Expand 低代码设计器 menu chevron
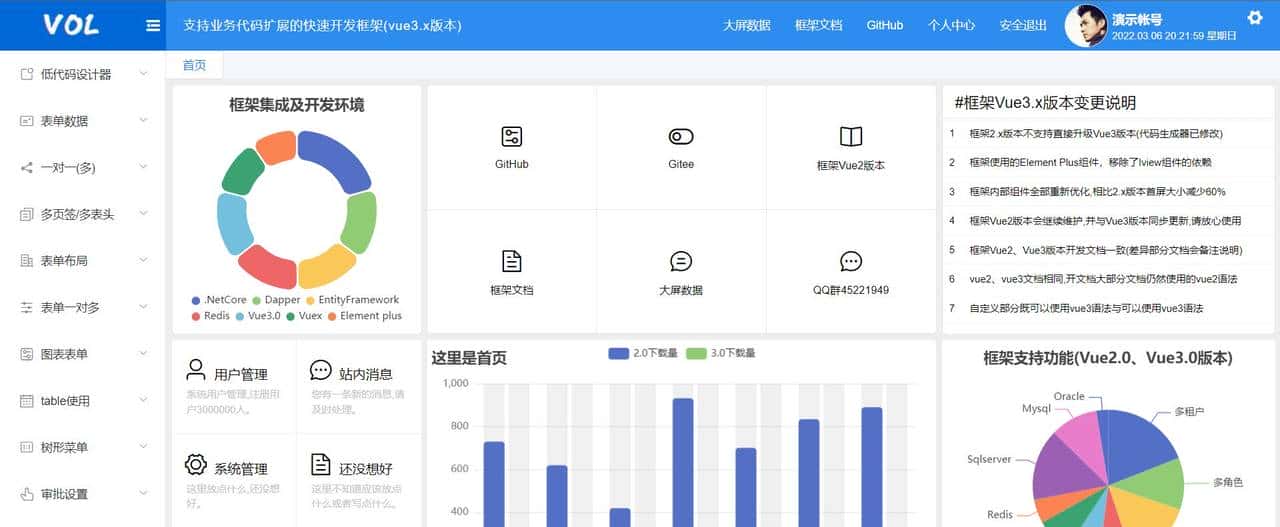 pos(143,74)
